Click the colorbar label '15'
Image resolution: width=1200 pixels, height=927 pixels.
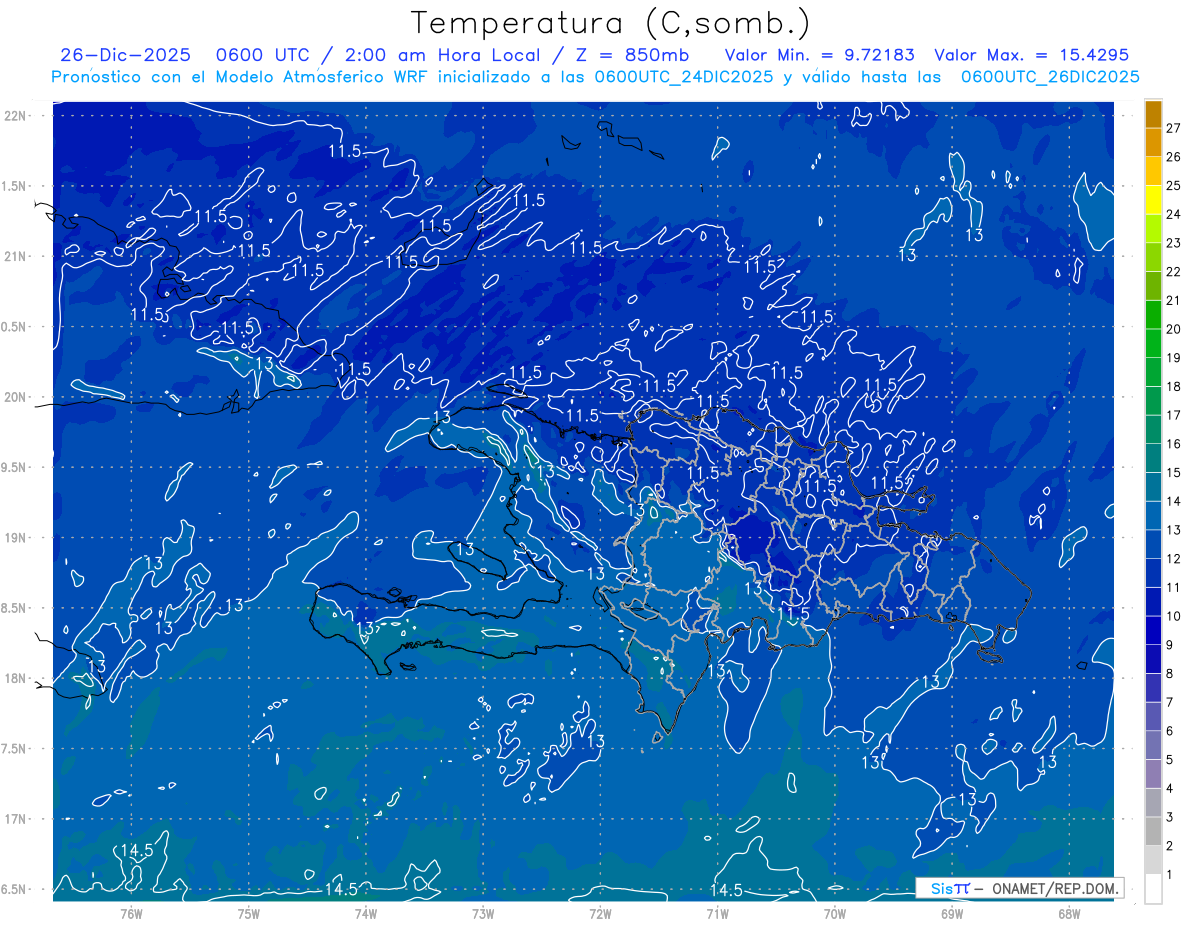pyautogui.click(x=1174, y=472)
